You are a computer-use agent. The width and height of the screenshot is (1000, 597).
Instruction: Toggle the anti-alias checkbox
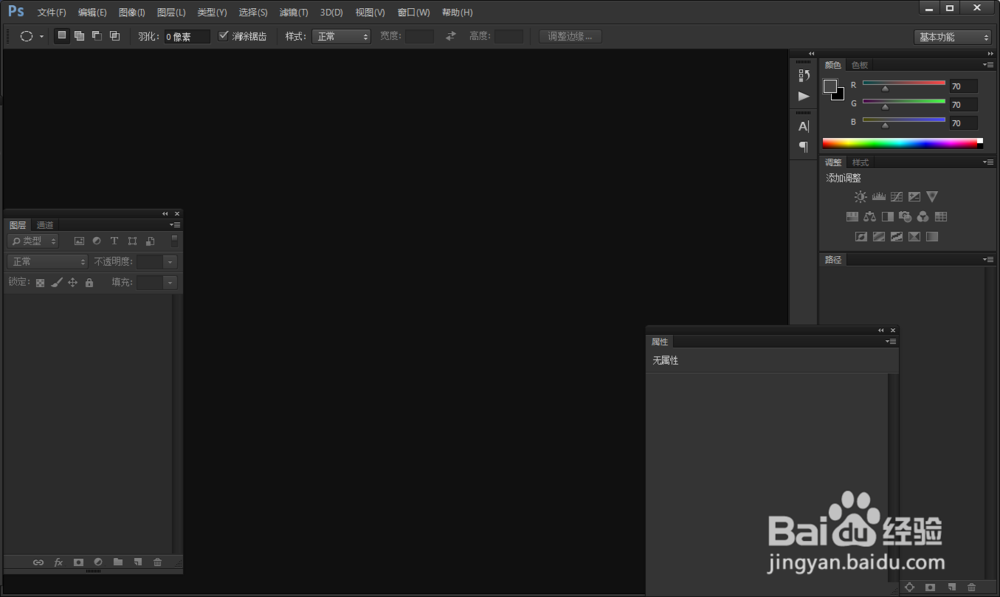click(223, 36)
